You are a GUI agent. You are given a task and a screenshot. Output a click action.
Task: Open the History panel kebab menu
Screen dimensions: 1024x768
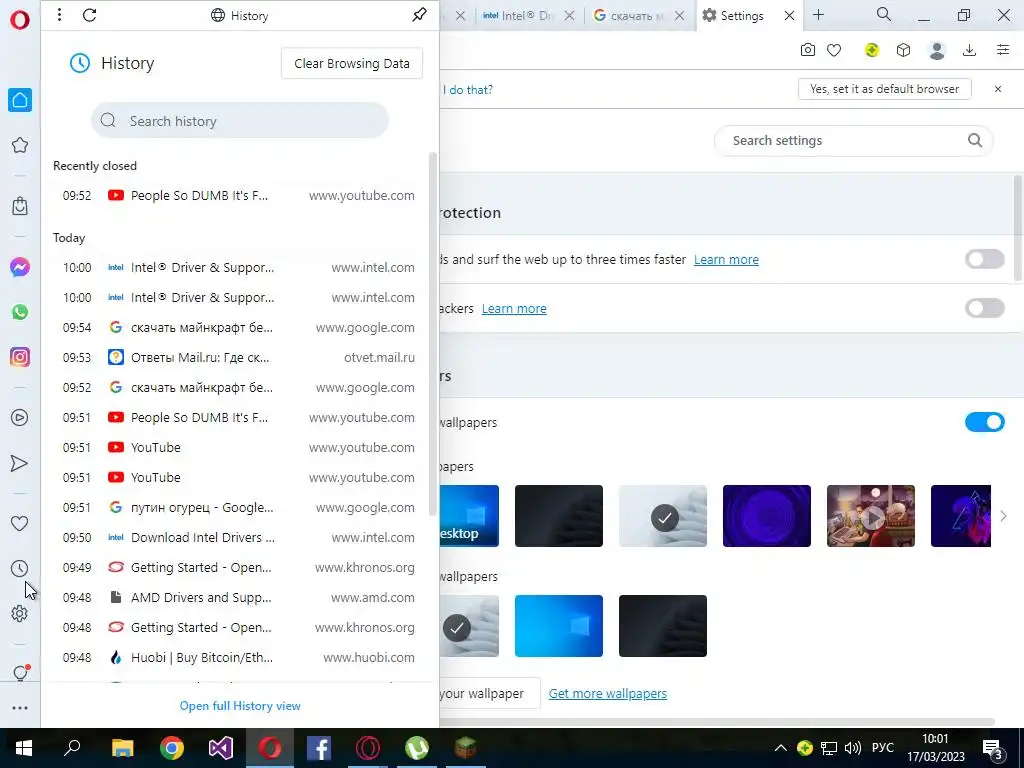59,14
